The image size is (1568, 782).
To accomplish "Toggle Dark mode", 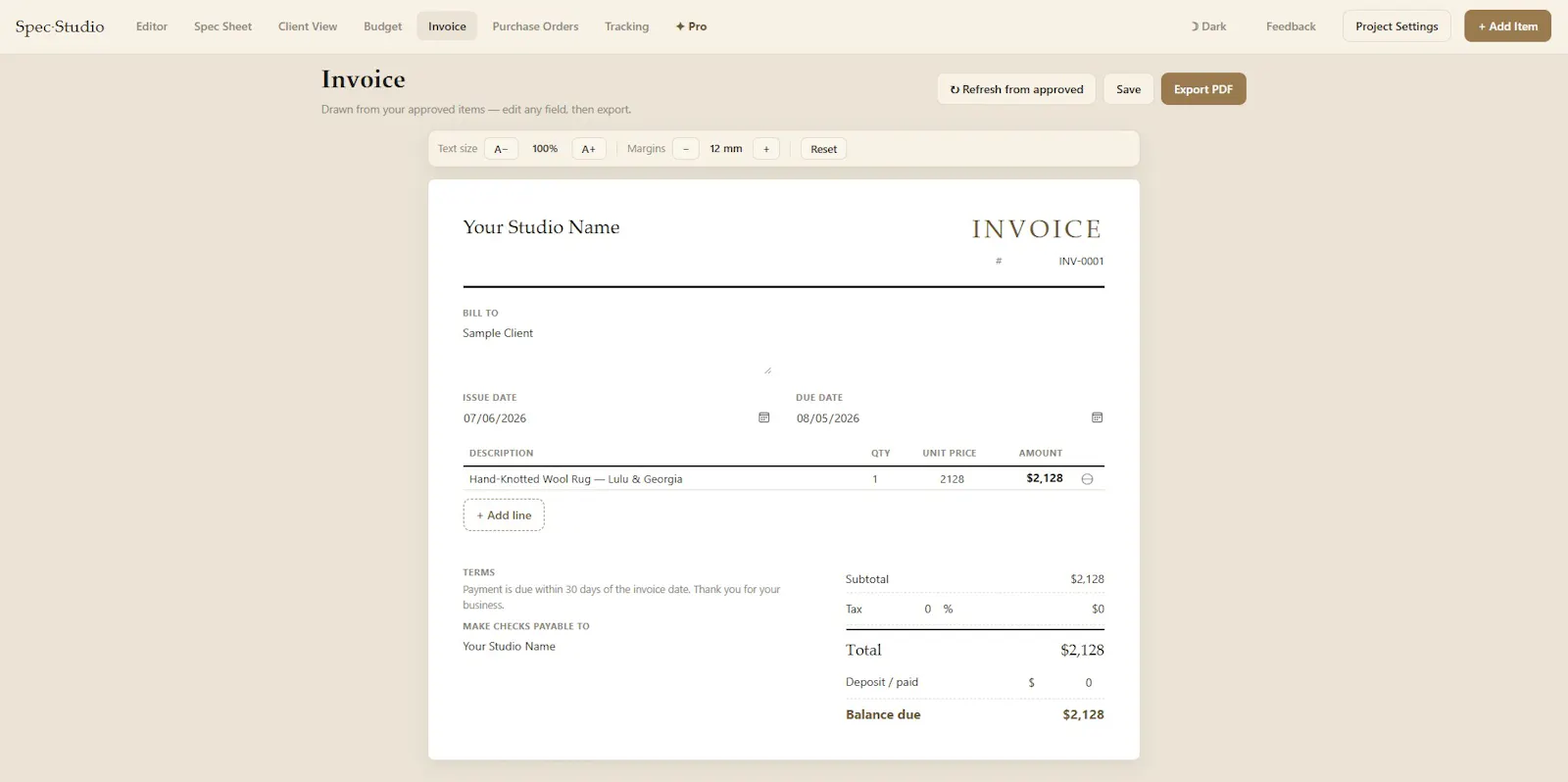I will click(1208, 26).
